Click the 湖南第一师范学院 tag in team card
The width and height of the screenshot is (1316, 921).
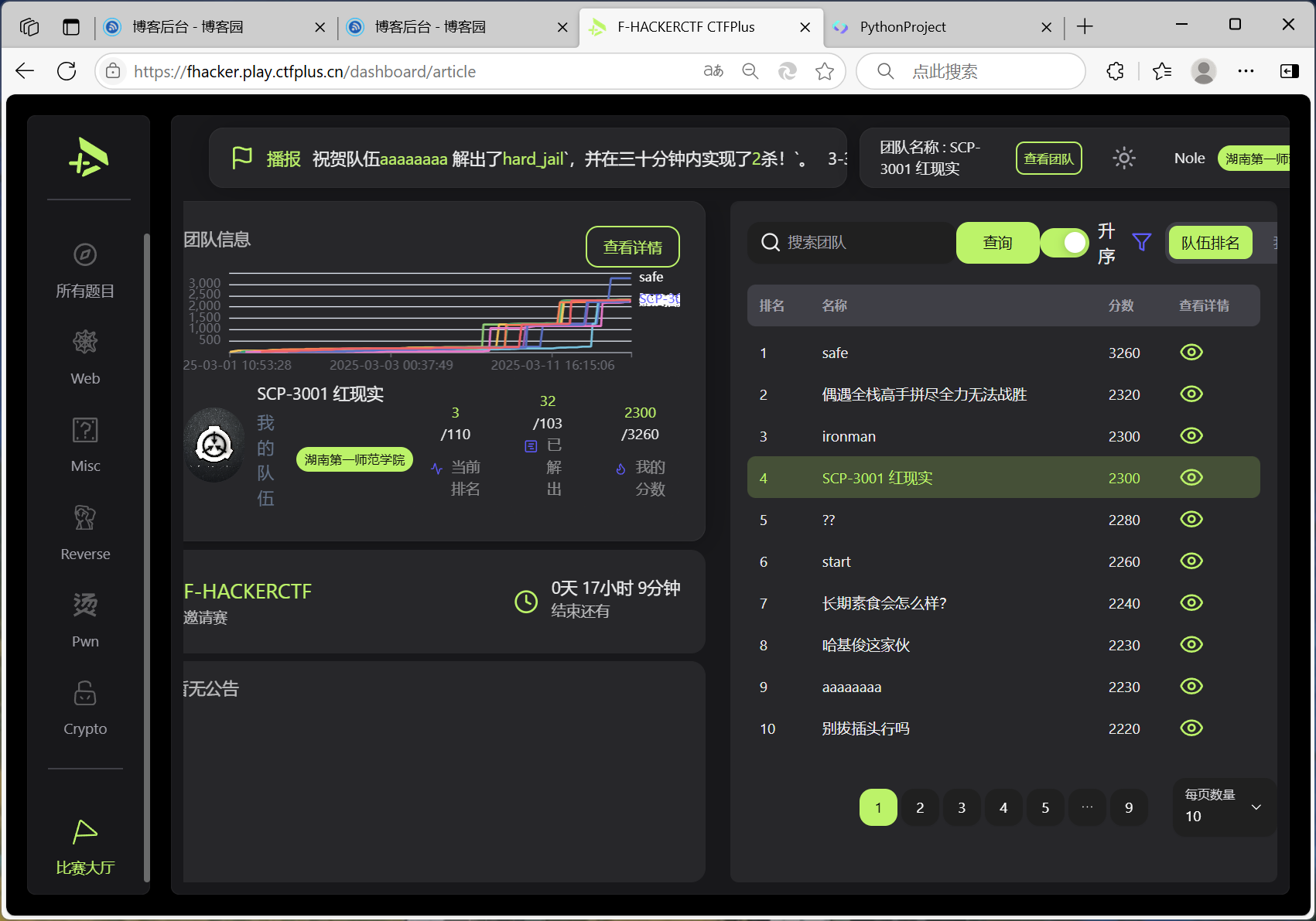point(354,459)
